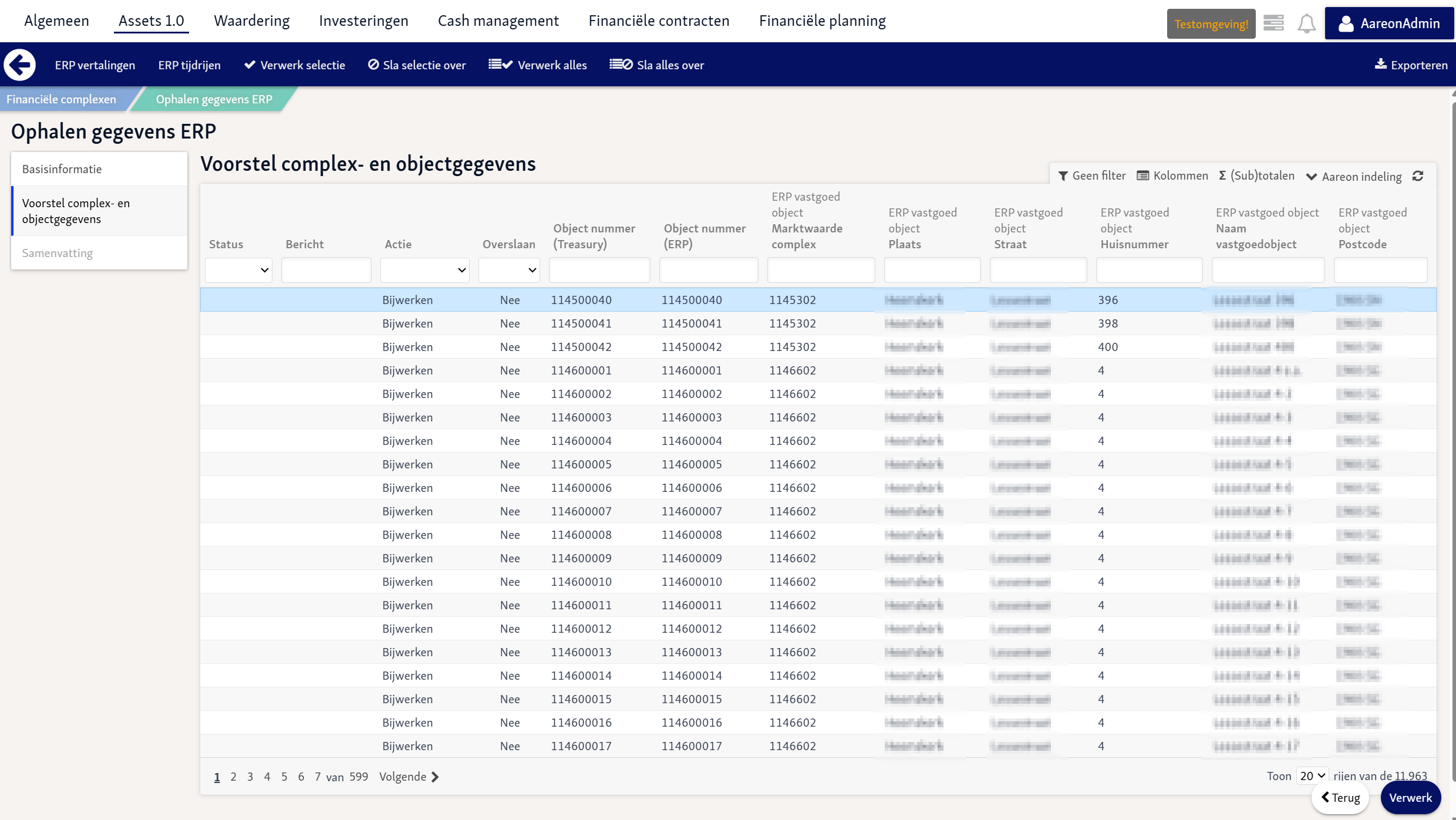
Task: Click the dark blue Verwerk button
Action: (x=1410, y=798)
